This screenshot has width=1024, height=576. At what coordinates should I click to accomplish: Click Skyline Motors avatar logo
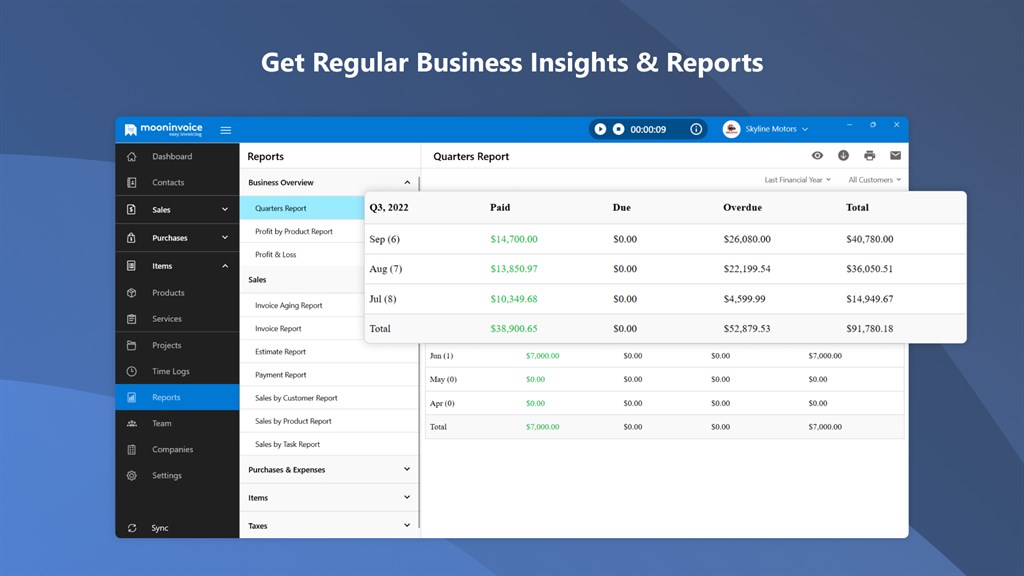[x=731, y=129]
